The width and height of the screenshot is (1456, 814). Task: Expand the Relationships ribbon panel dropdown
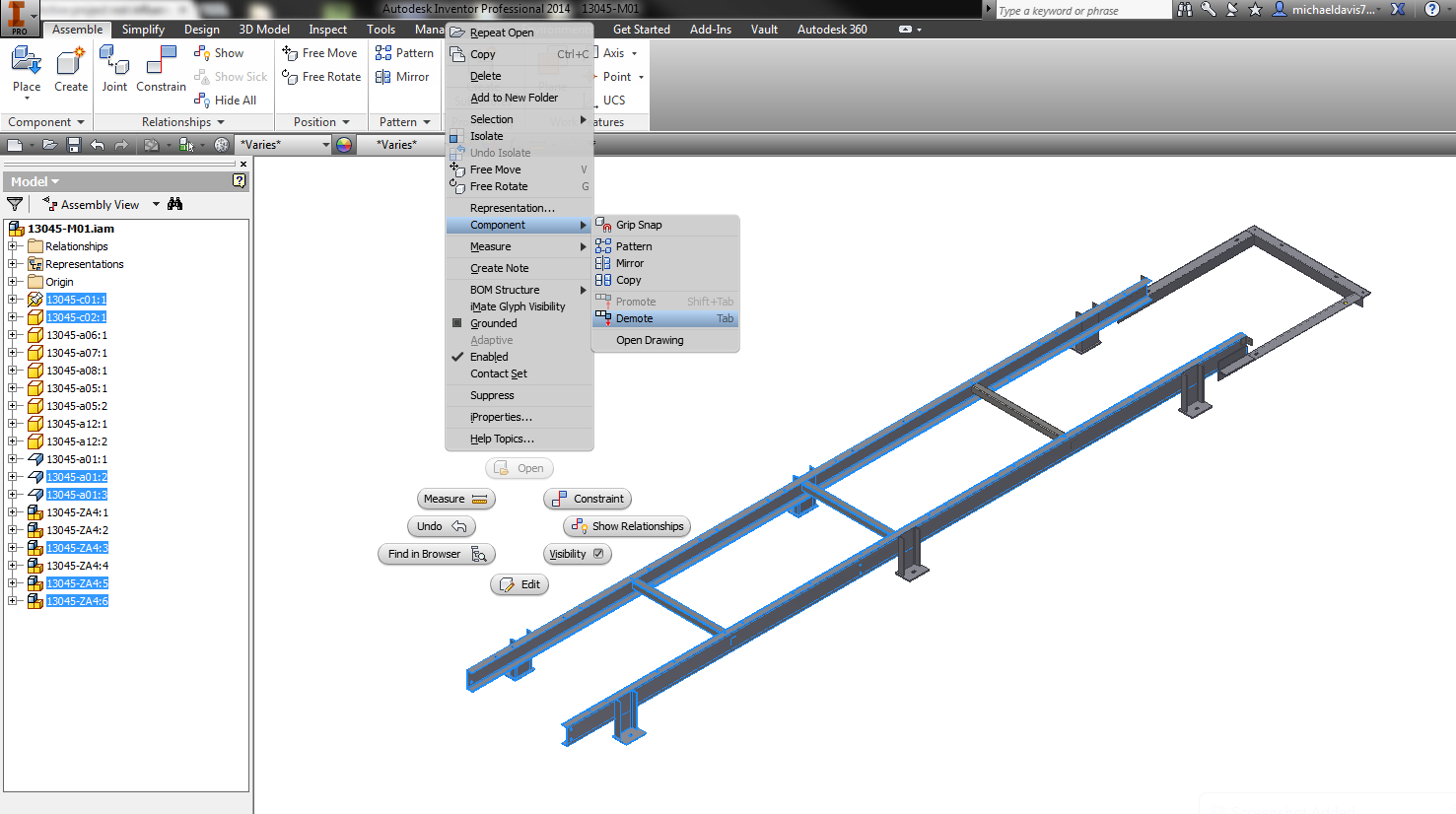click(221, 122)
